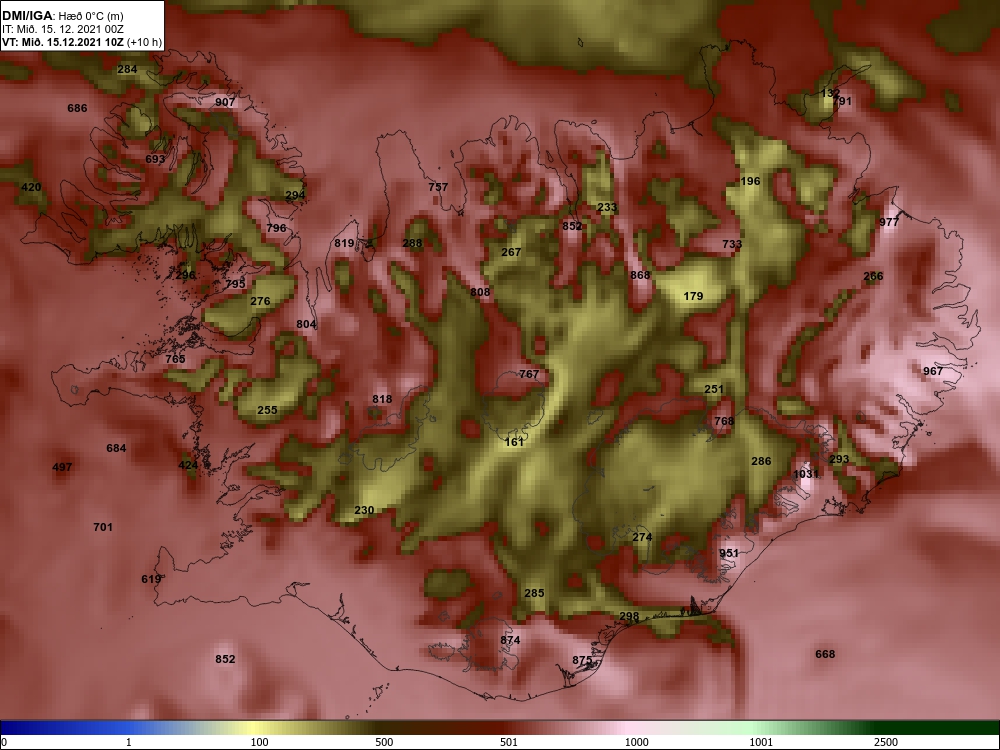Click the map value 420
Image resolution: width=1000 pixels, height=750 pixels.
click(31, 188)
